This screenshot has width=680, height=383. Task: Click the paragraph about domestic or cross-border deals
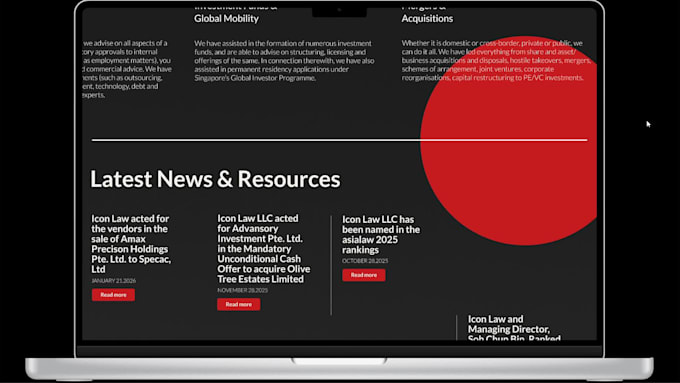pos(496,60)
